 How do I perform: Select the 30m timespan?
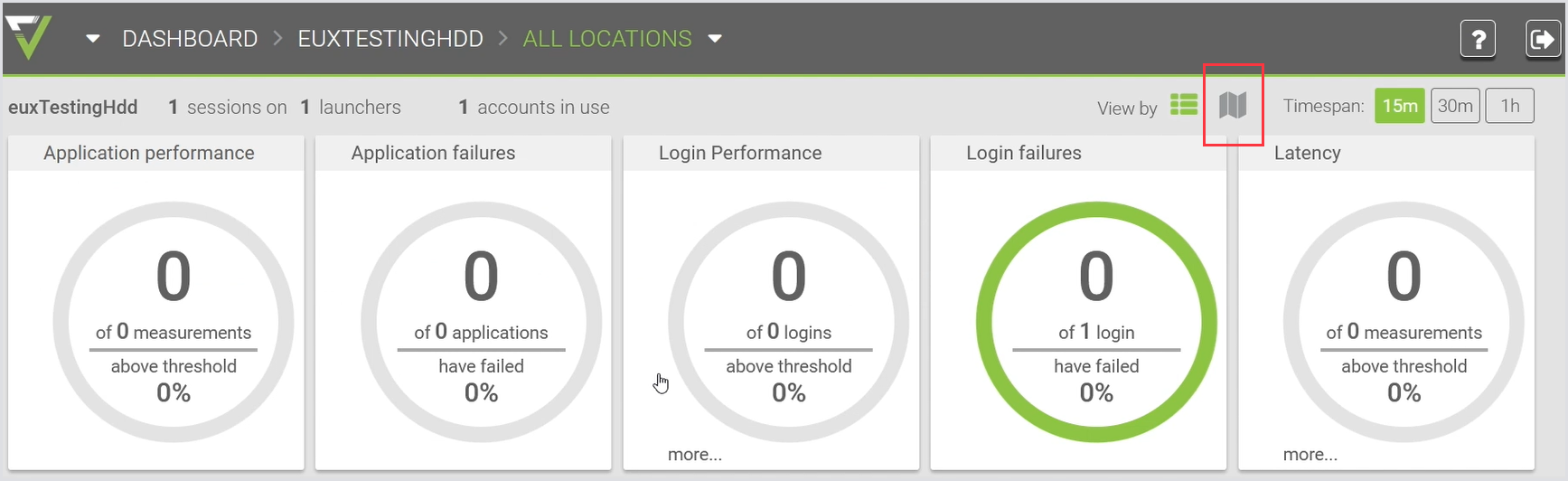[x=1455, y=106]
